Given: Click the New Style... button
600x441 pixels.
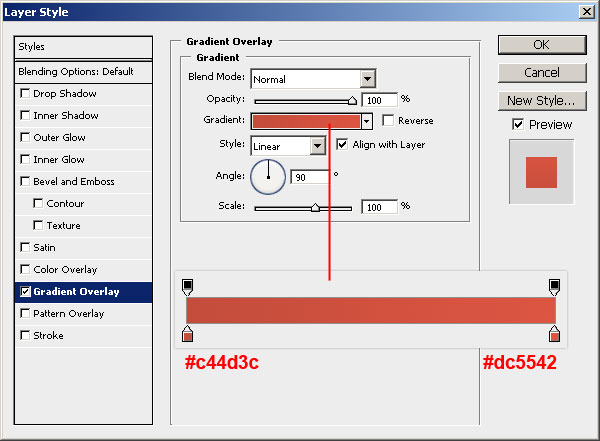Looking at the screenshot, I should (x=540, y=100).
